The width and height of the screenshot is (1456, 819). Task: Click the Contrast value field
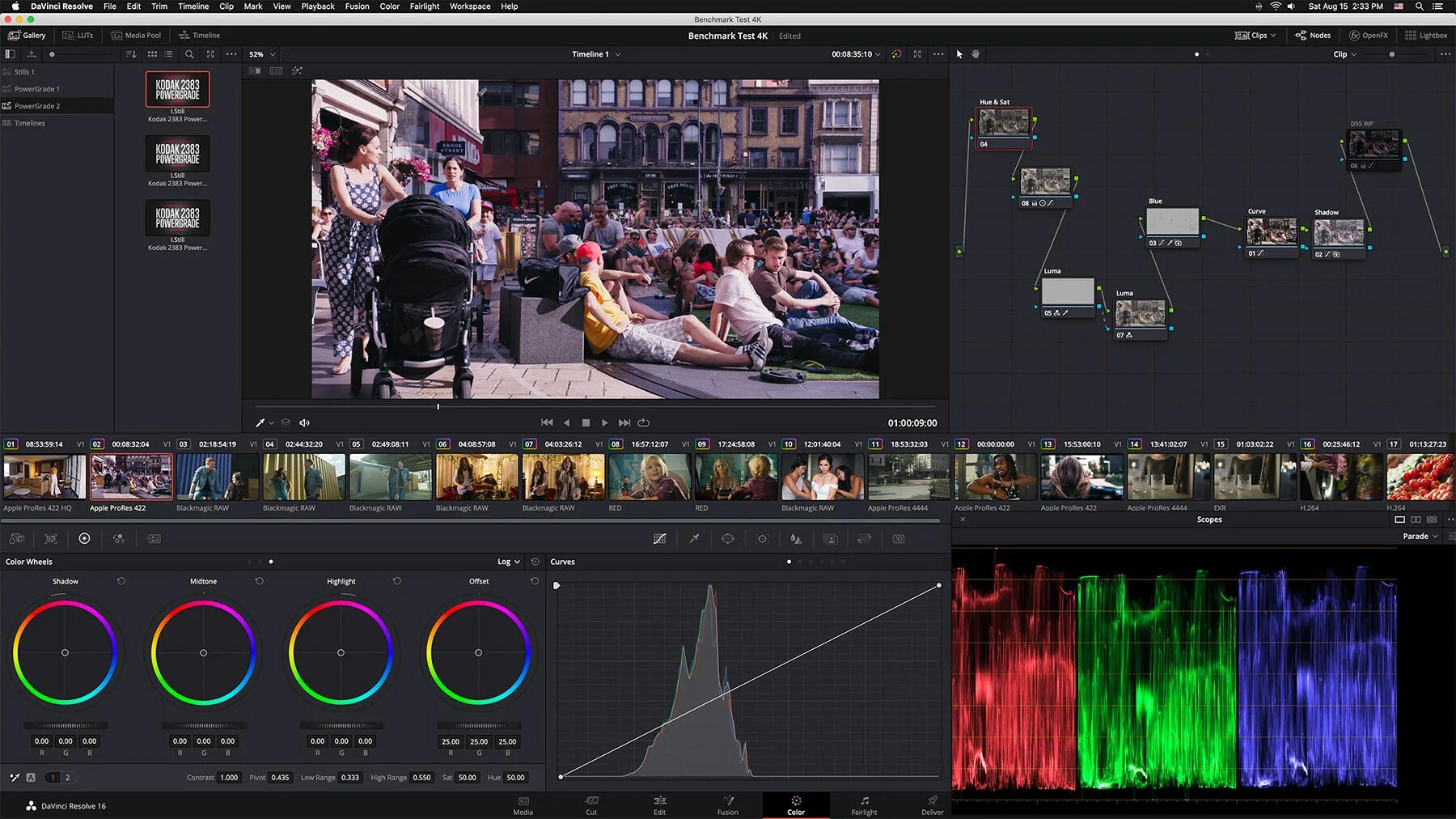(x=229, y=778)
